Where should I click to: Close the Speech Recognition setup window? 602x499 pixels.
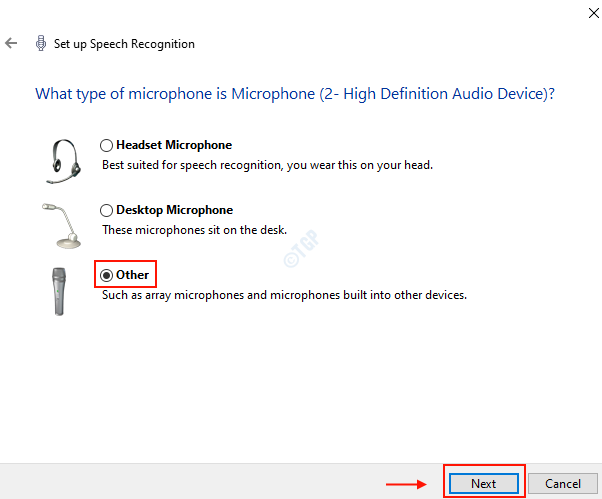(594, 13)
